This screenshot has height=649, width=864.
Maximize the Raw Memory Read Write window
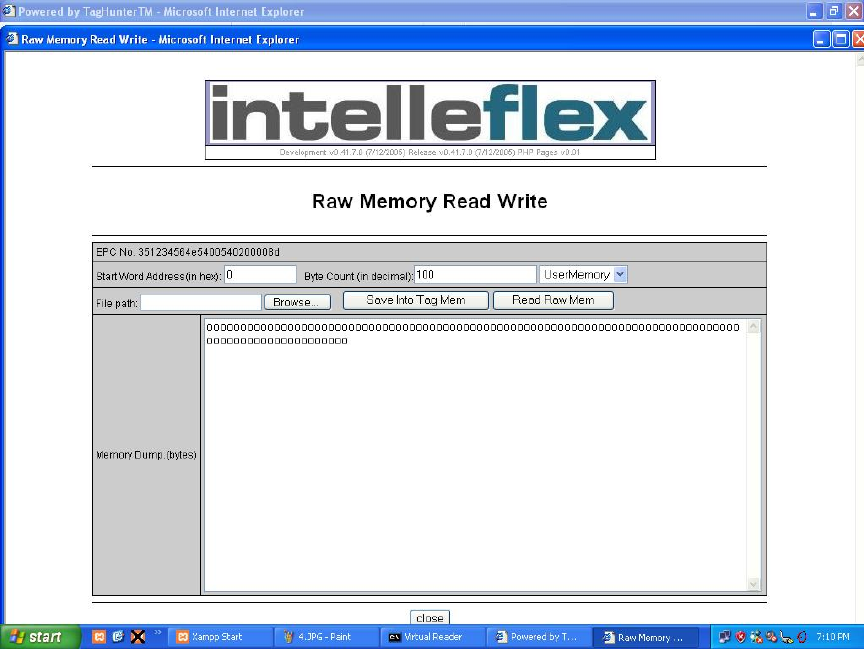coord(841,39)
